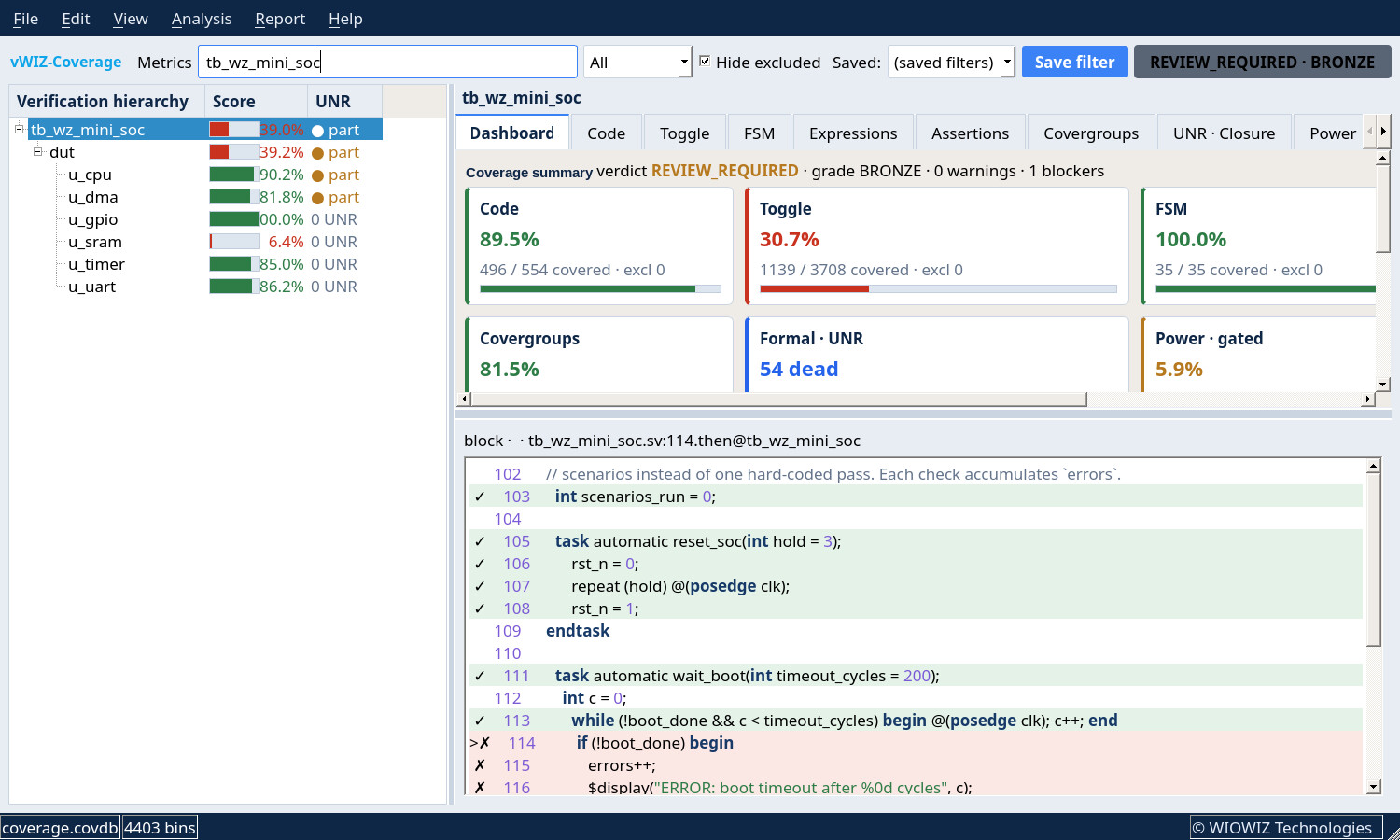Click the tab strip left scroll arrow
Viewport: 1400px width, 840px height.
[1370, 132]
